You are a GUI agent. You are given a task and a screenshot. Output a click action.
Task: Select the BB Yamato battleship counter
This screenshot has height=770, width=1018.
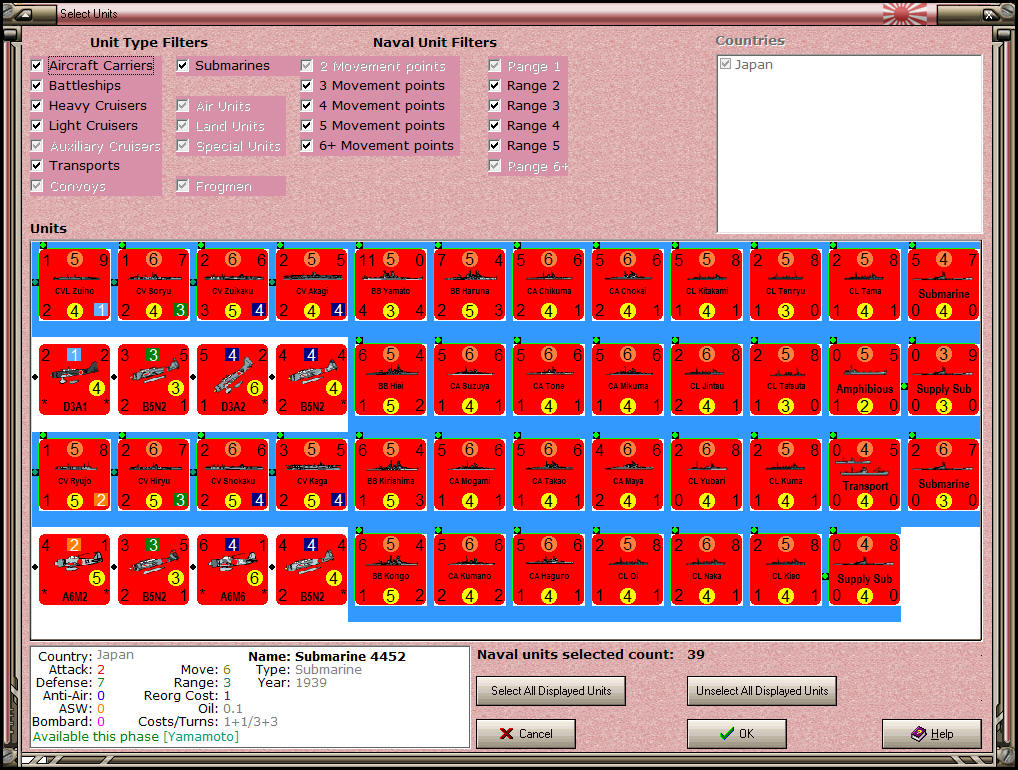[391, 285]
